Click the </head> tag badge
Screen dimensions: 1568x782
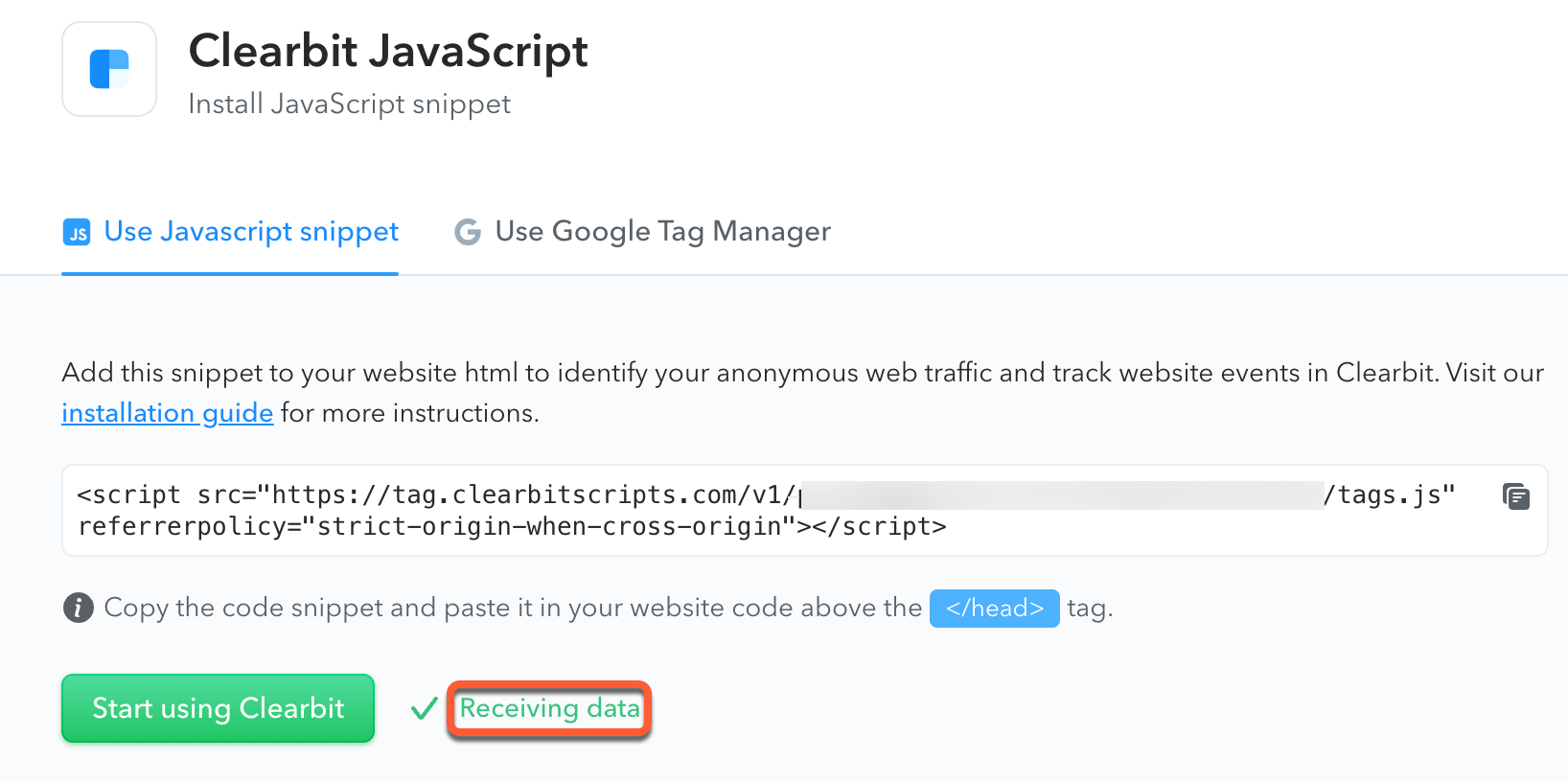(995, 609)
